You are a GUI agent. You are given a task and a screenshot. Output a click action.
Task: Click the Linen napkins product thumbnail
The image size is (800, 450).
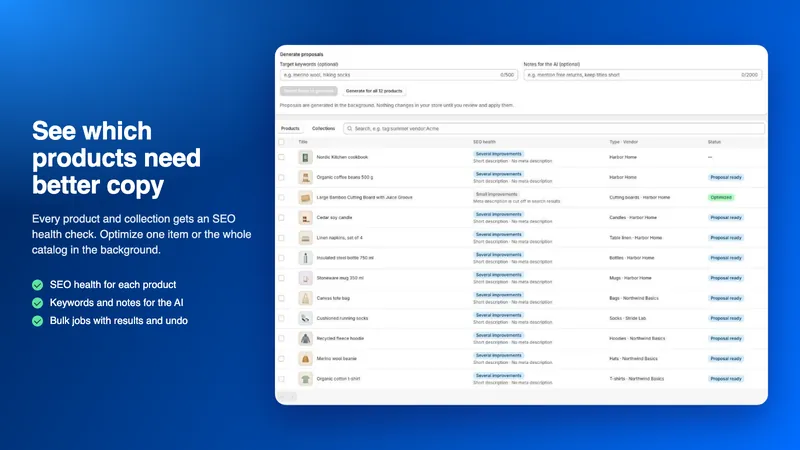coord(305,238)
